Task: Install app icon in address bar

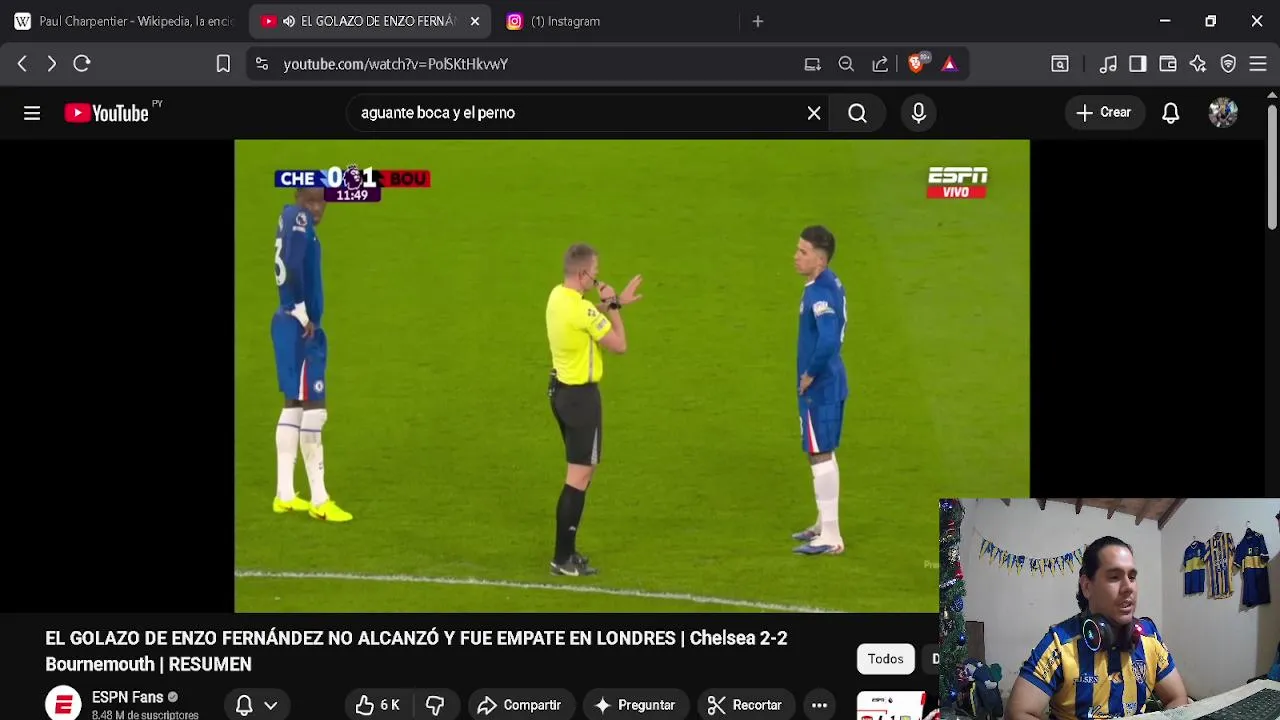Action: point(812,64)
